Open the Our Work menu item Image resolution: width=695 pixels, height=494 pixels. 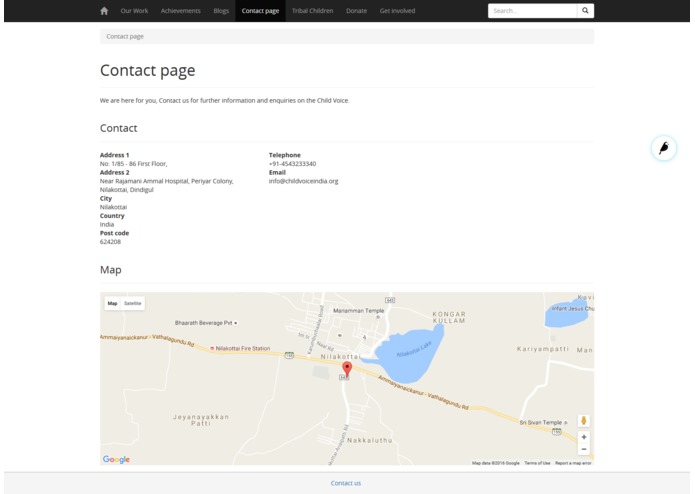pyautogui.click(x=134, y=11)
